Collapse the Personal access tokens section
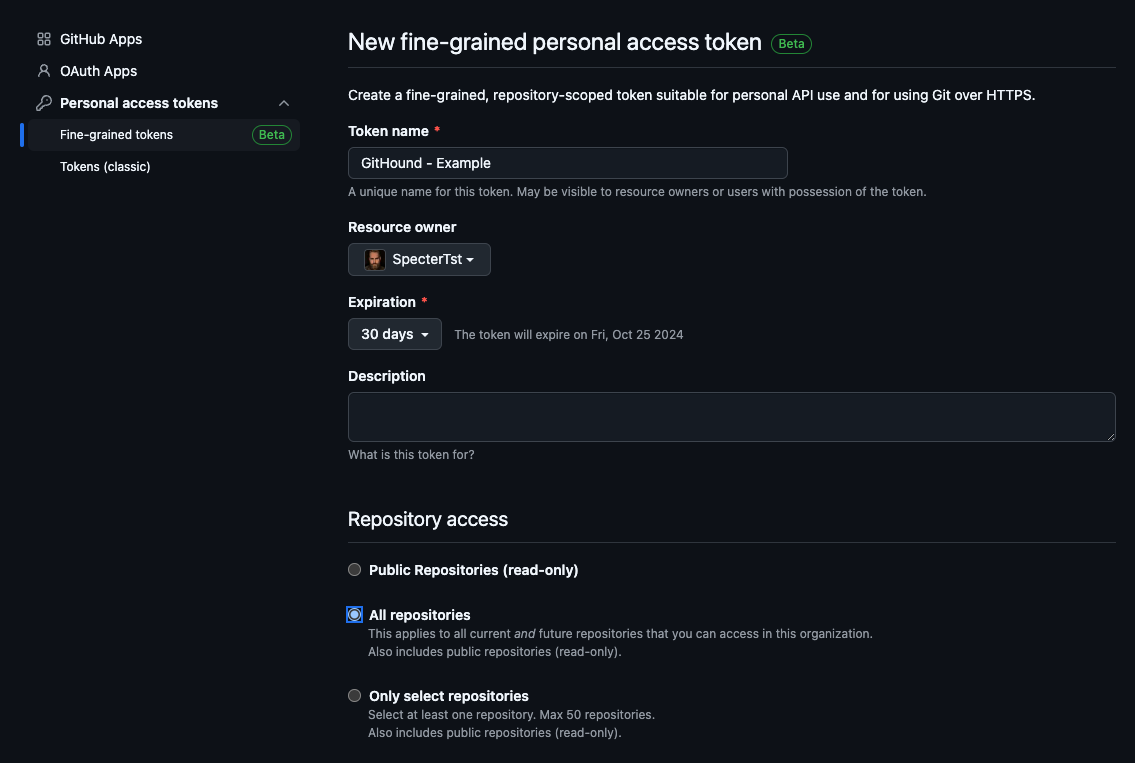The width and height of the screenshot is (1135, 763). click(x=283, y=103)
